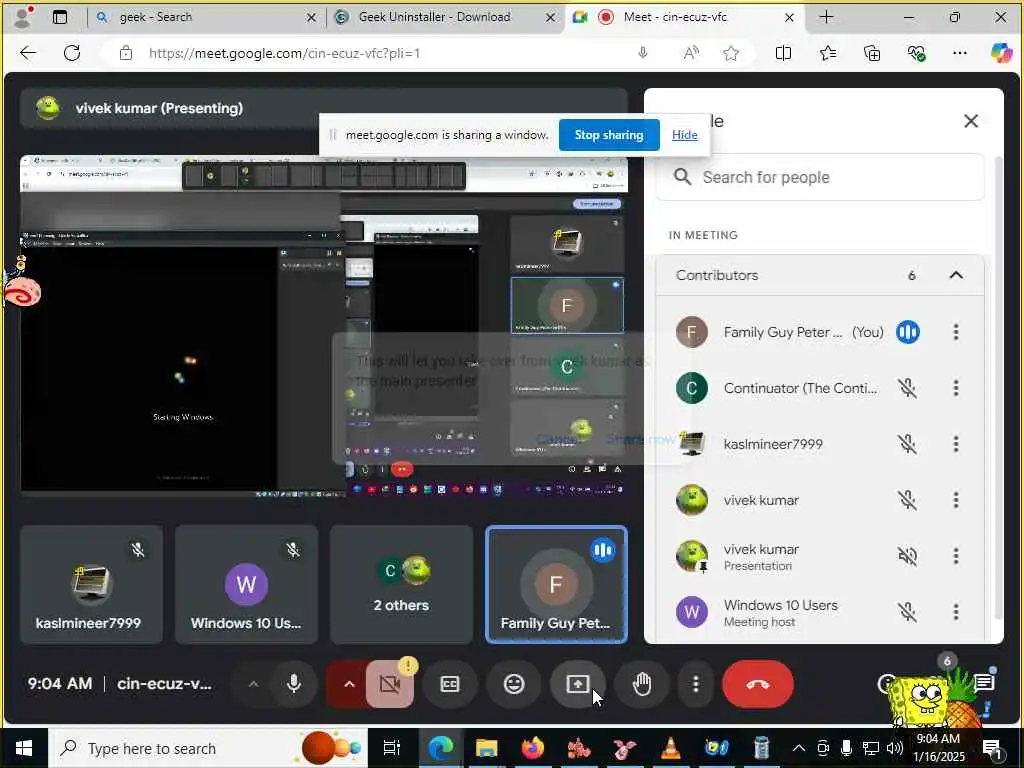This screenshot has height=768, width=1024.
Task: Open Copilot icon in Edge
Action: pyautogui.click(x=1001, y=53)
